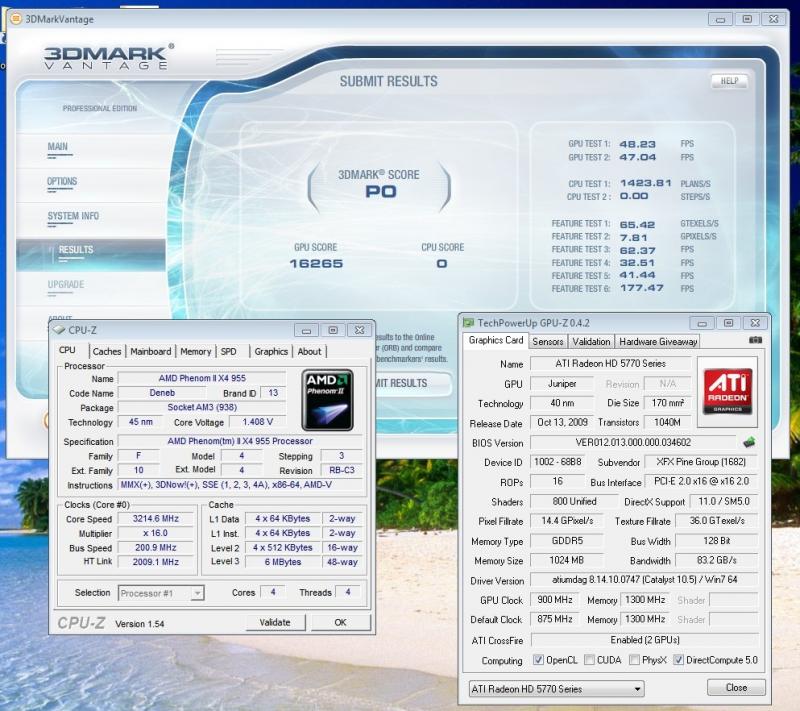
Task: Click the CPU-Z title bar icon
Action: pos(59,330)
